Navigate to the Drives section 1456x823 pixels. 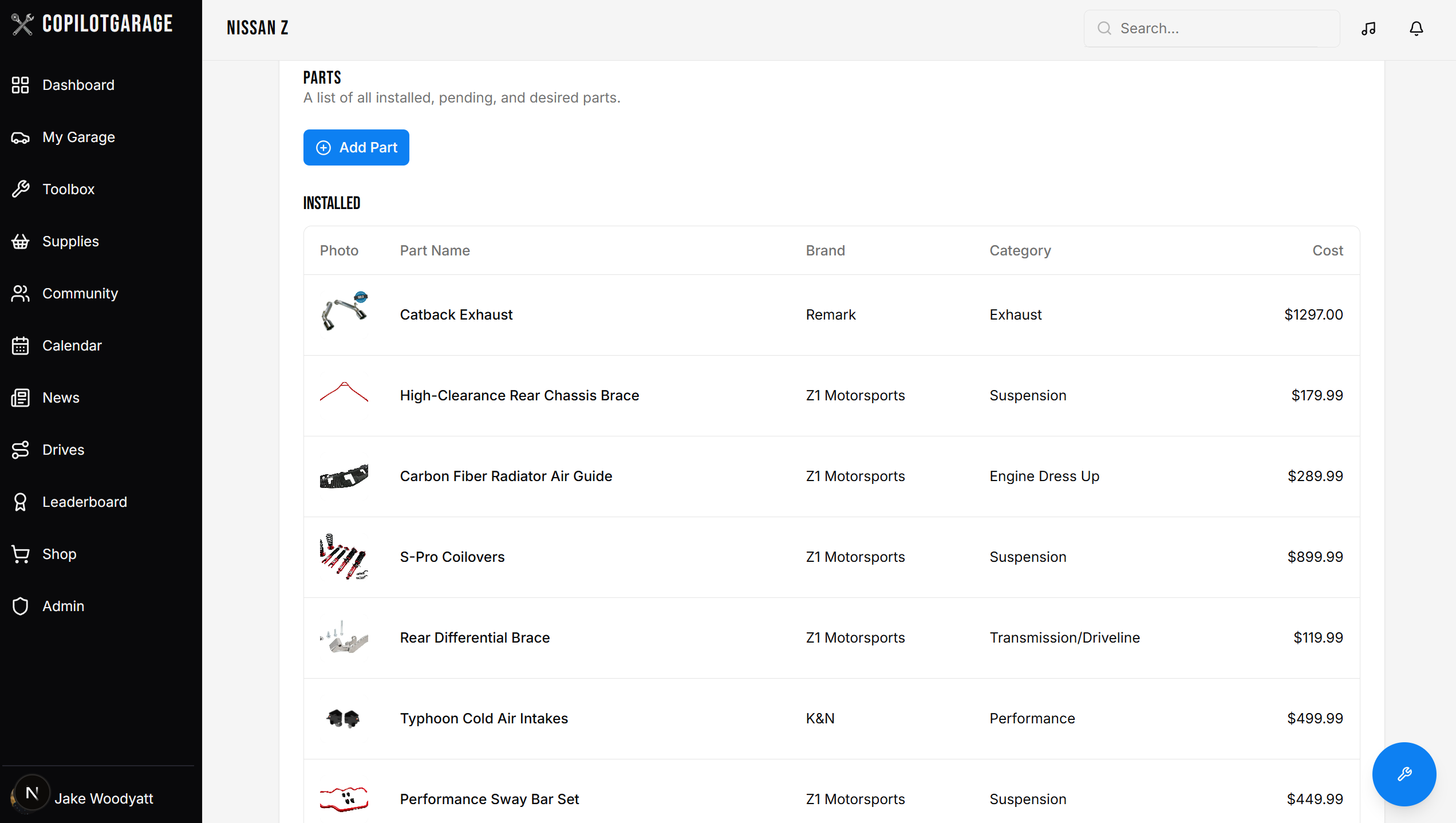63,450
